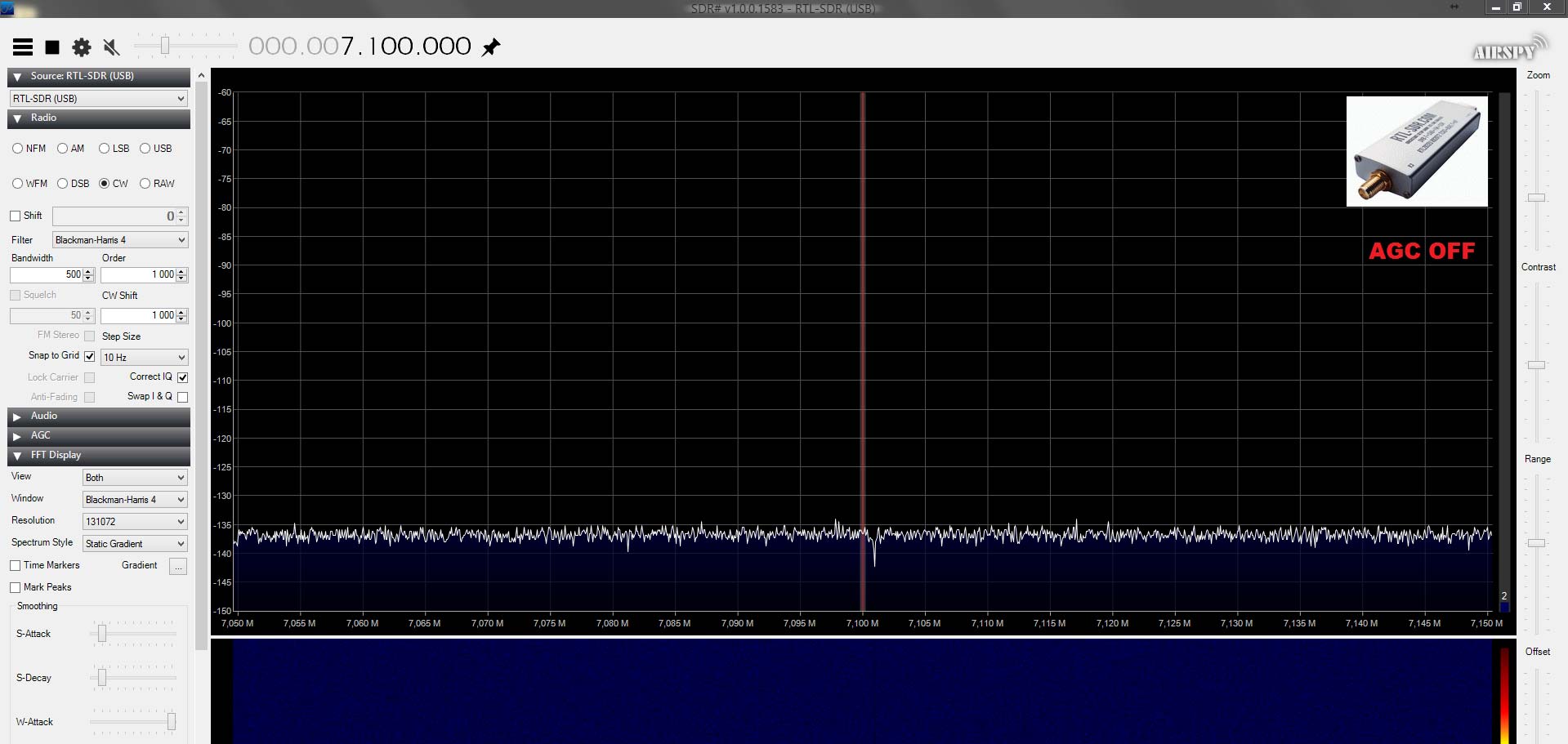Expand the Audio panel section
Viewport: 1568px width, 744px height.
[17, 417]
